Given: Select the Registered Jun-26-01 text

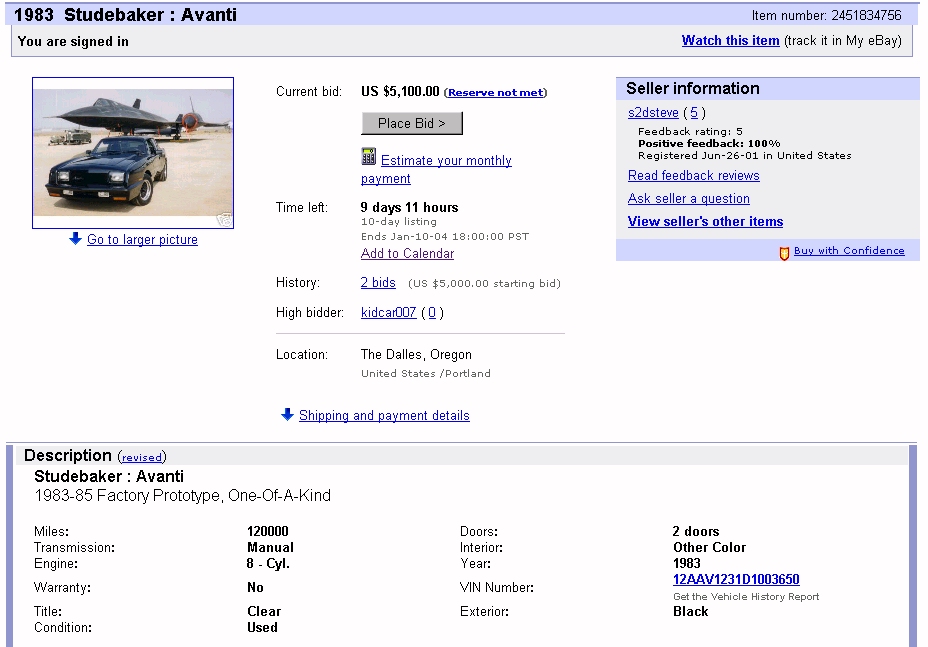Looking at the screenshot, I should [745, 156].
